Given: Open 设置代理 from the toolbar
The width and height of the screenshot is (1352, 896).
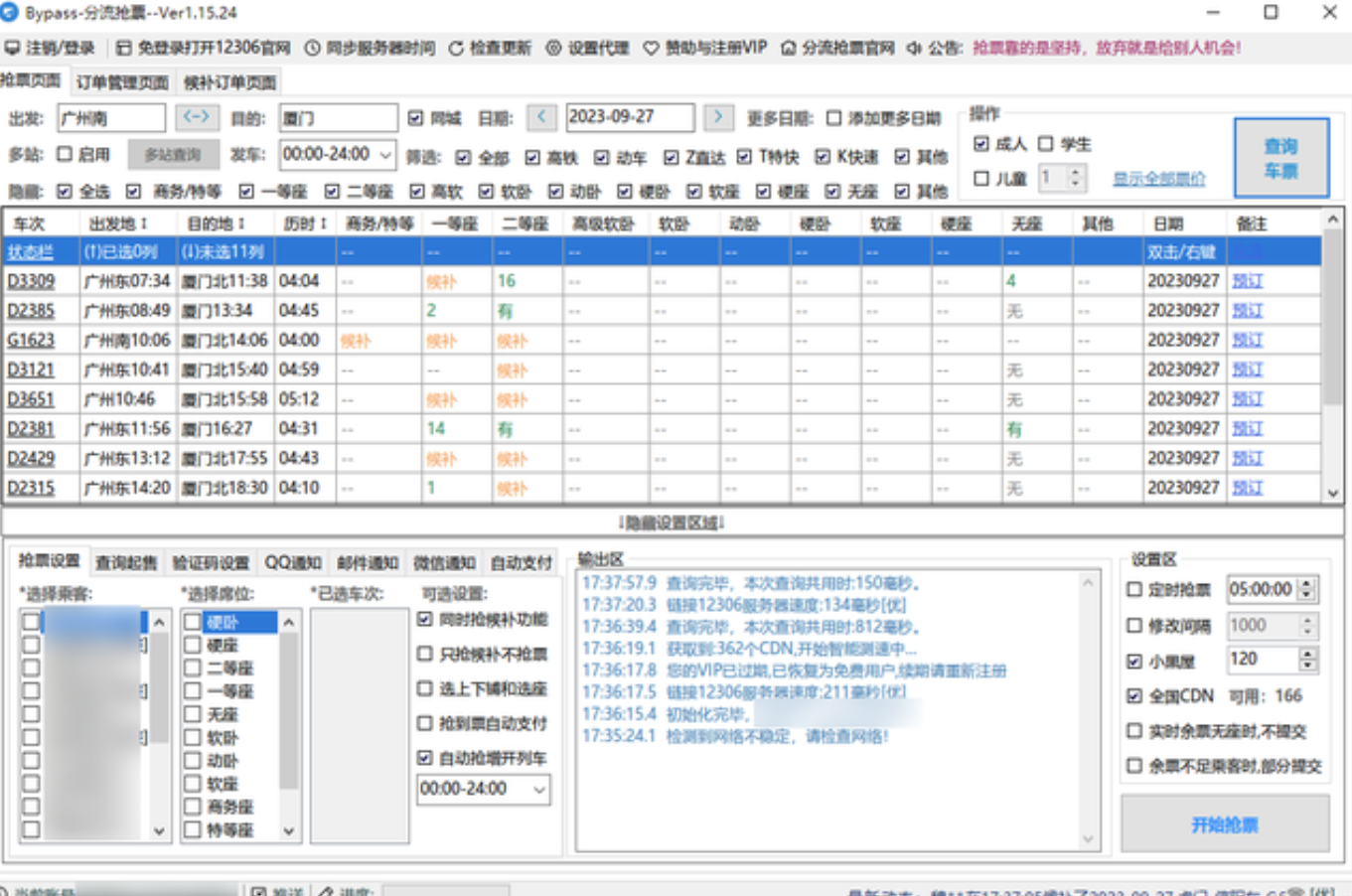Looking at the screenshot, I should (587, 48).
